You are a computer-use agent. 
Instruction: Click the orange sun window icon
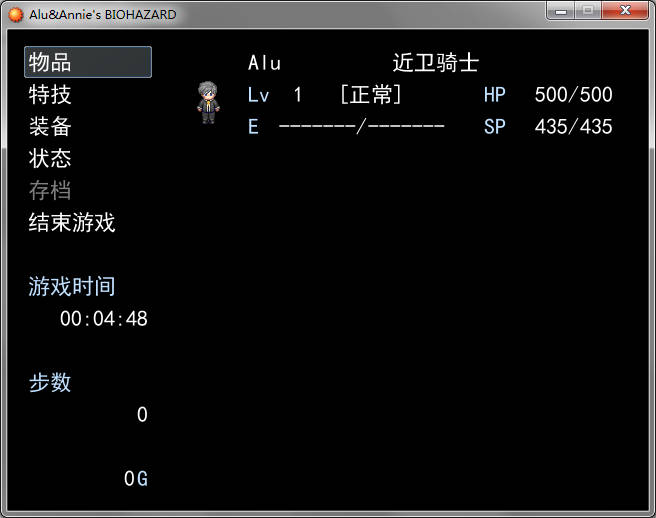tap(16, 15)
